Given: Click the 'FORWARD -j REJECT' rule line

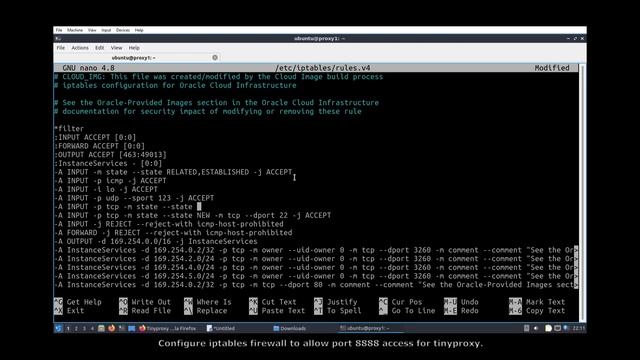Looking at the screenshot, I should click(173, 233).
